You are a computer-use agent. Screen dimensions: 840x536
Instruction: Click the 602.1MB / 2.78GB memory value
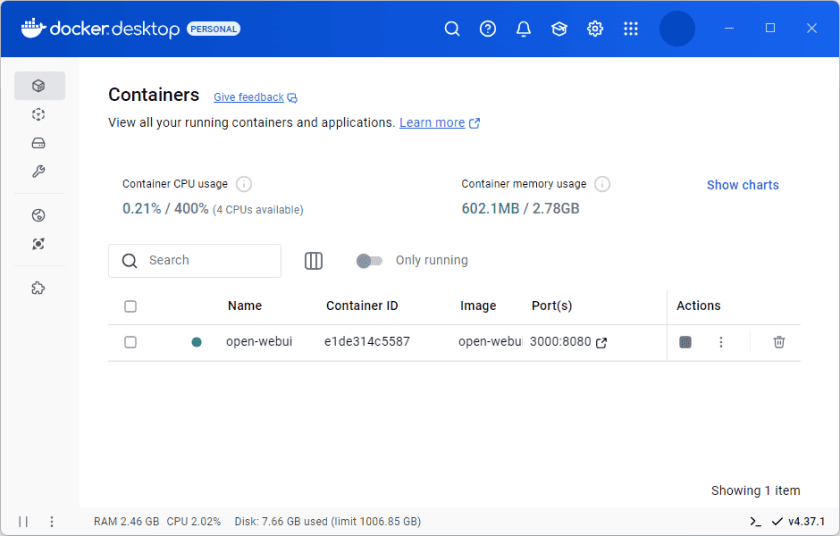(521, 209)
